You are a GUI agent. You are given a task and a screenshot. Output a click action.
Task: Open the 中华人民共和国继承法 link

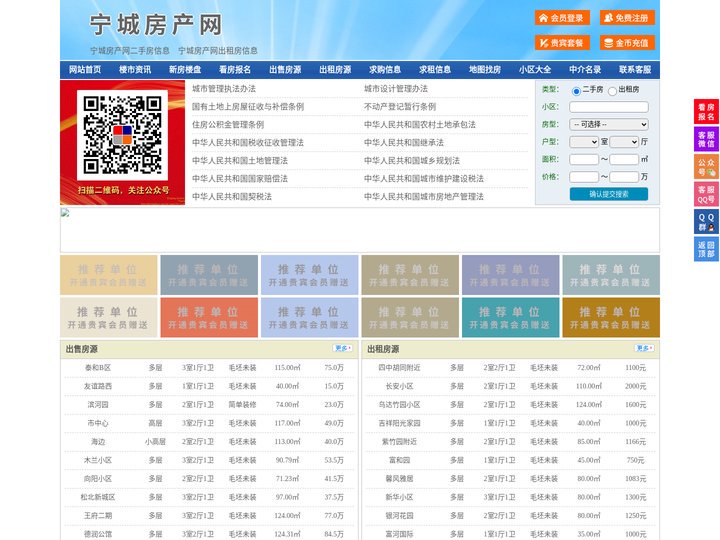pos(404,142)
